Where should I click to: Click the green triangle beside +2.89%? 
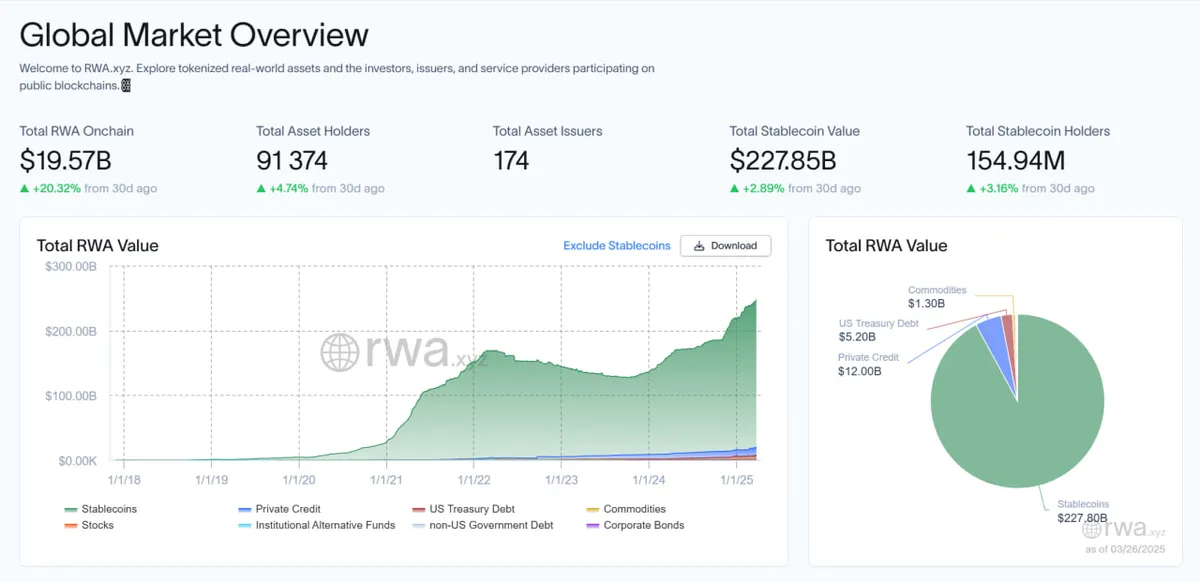(x=735, y=188)
